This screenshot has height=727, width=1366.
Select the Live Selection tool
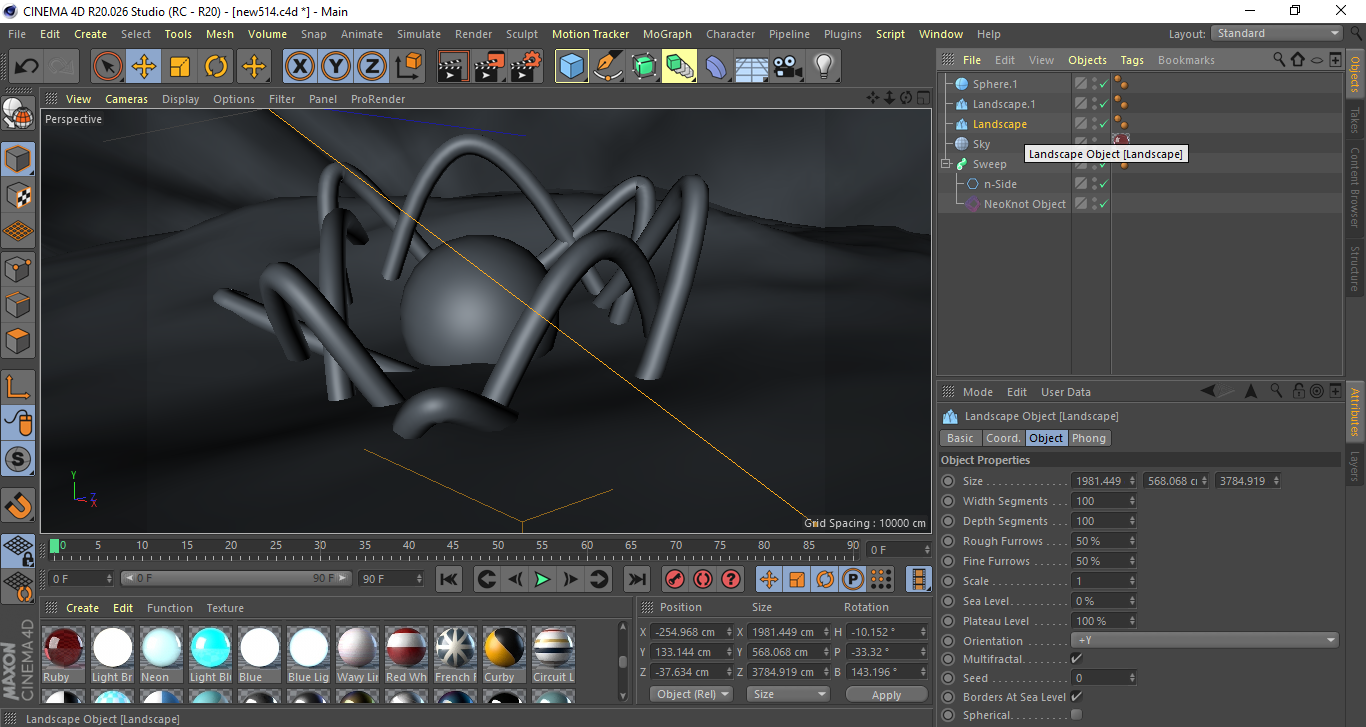[108, 67]
